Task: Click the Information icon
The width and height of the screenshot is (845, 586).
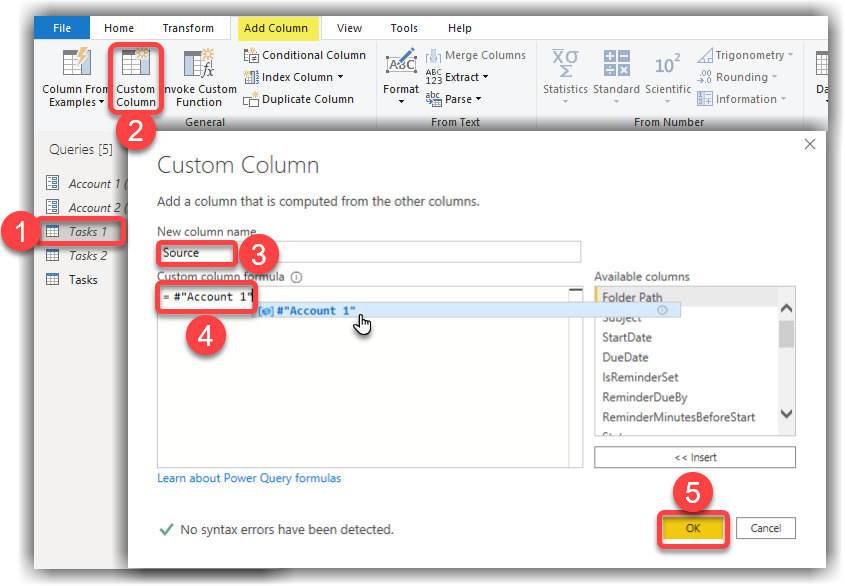Action: coord(705,99)
